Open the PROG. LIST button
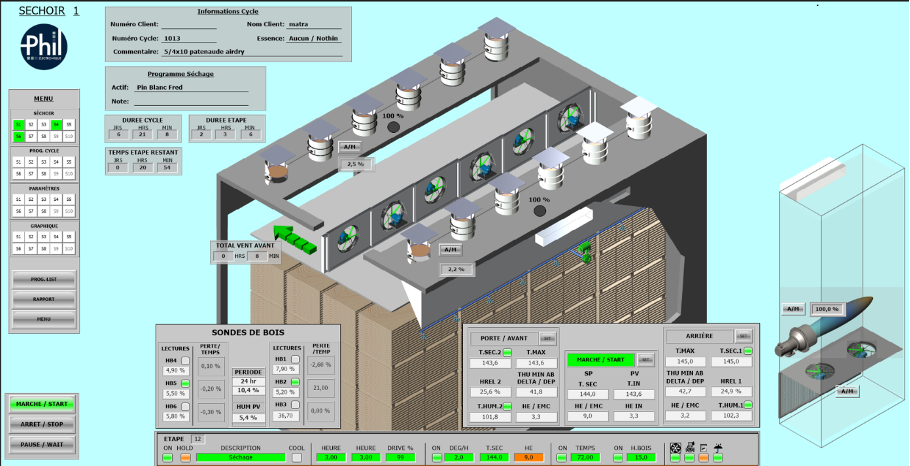Image resolution: width=910 pixels, height=466 pixels. 44,279
